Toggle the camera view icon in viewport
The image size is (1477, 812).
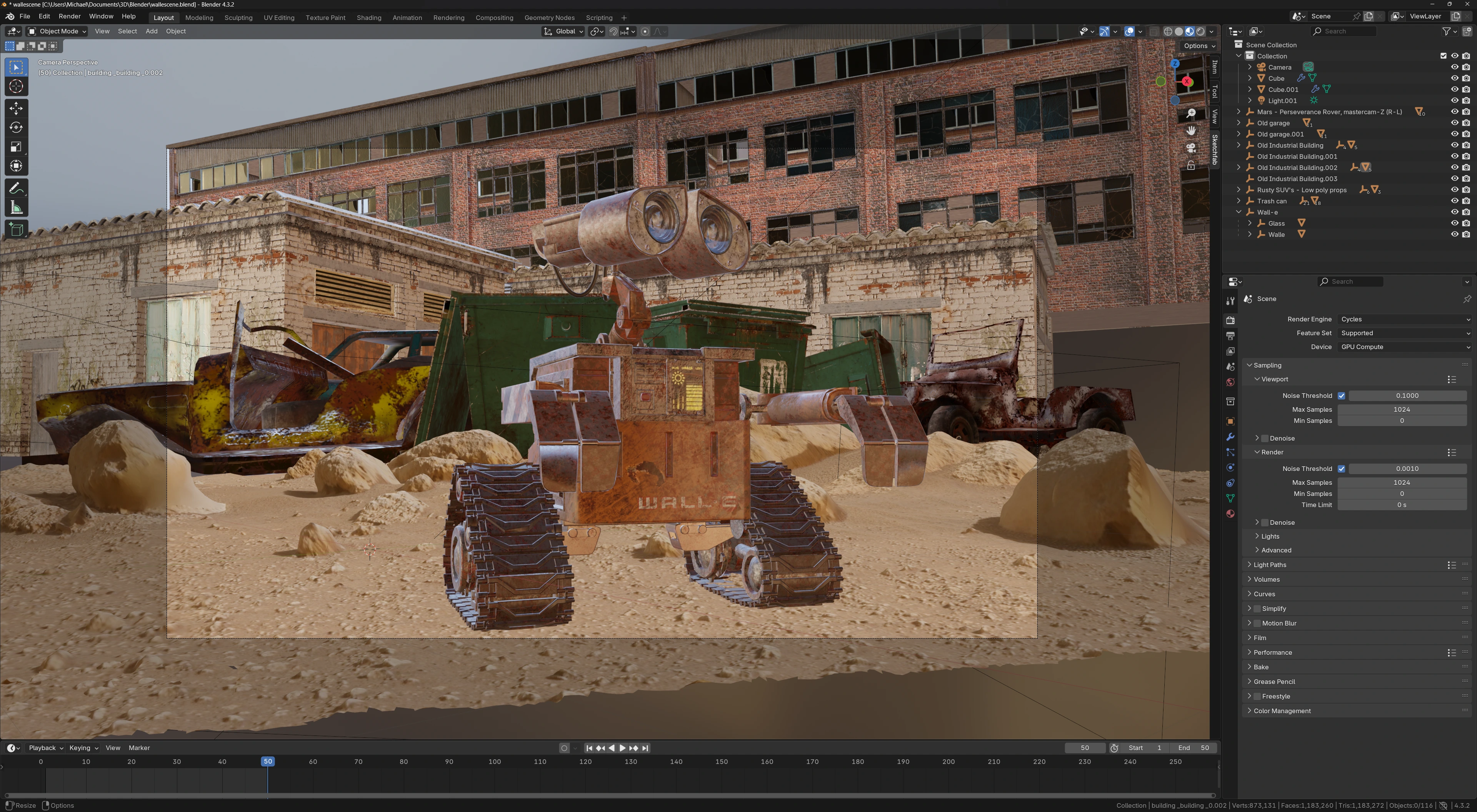coord(1191,148)
